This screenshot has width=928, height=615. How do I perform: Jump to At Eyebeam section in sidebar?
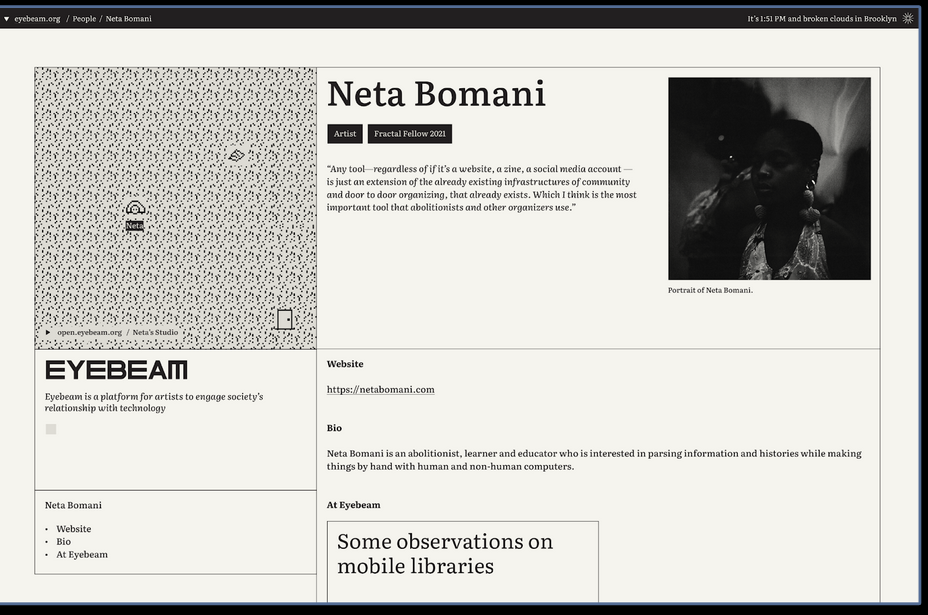pyautogui.click(x=82, y=555)
